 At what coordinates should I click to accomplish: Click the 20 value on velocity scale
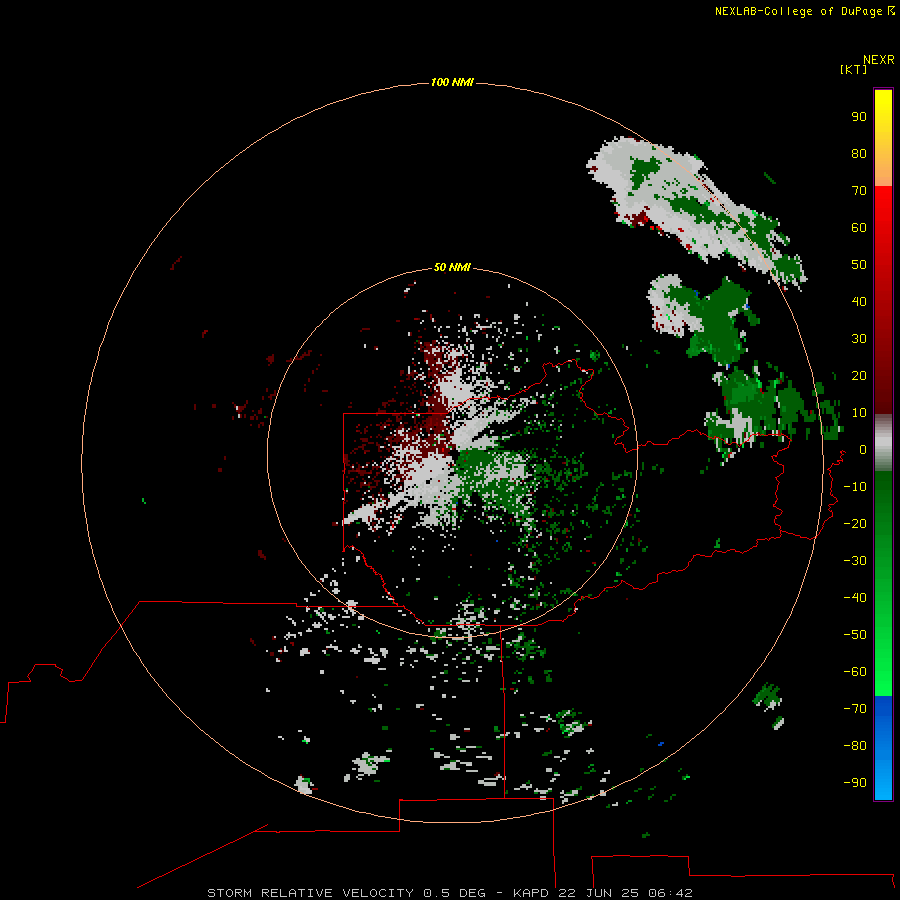click(x=859, y=375)
